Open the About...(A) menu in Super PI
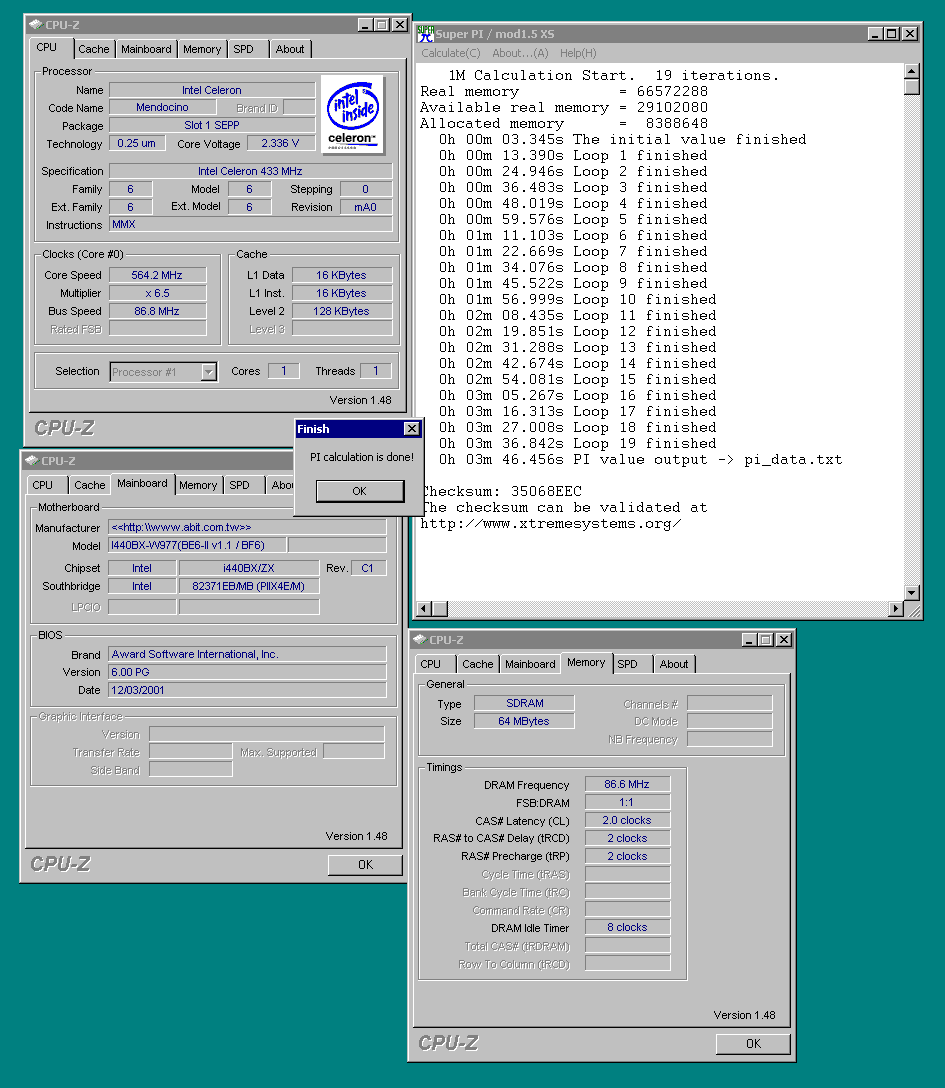 [x=520, y=53]
